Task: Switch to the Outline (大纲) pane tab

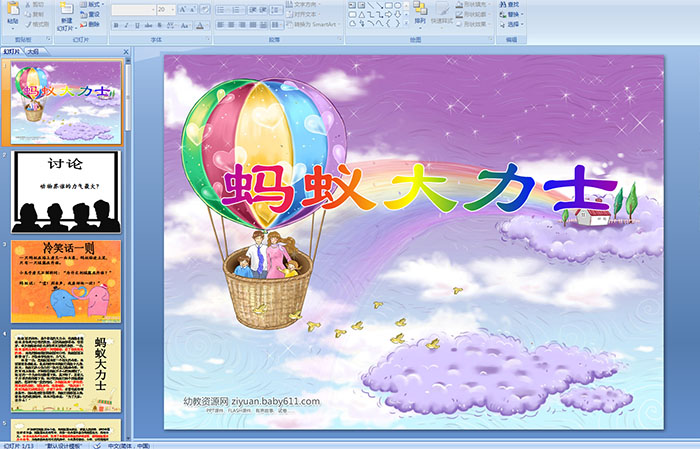Action: pyautogui.click(x=33, y=52)
